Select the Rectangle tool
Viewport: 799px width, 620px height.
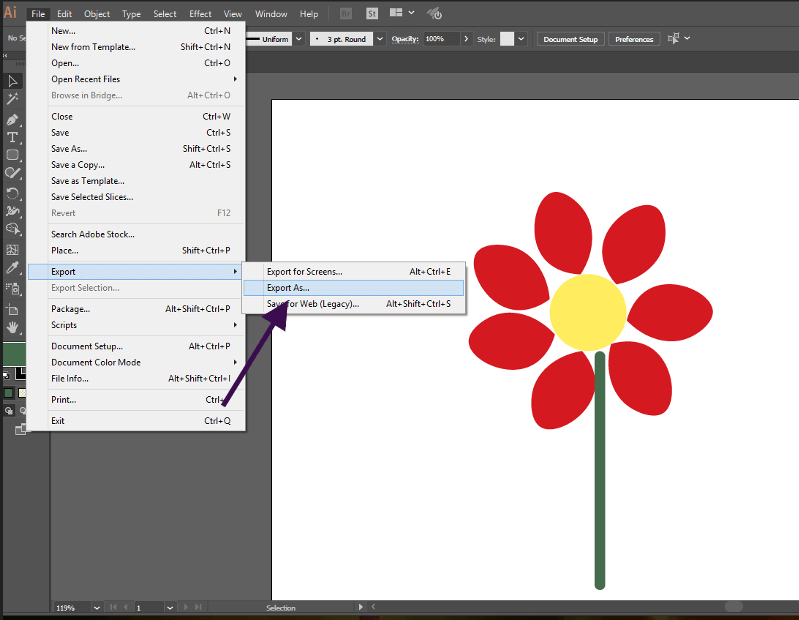13,155
